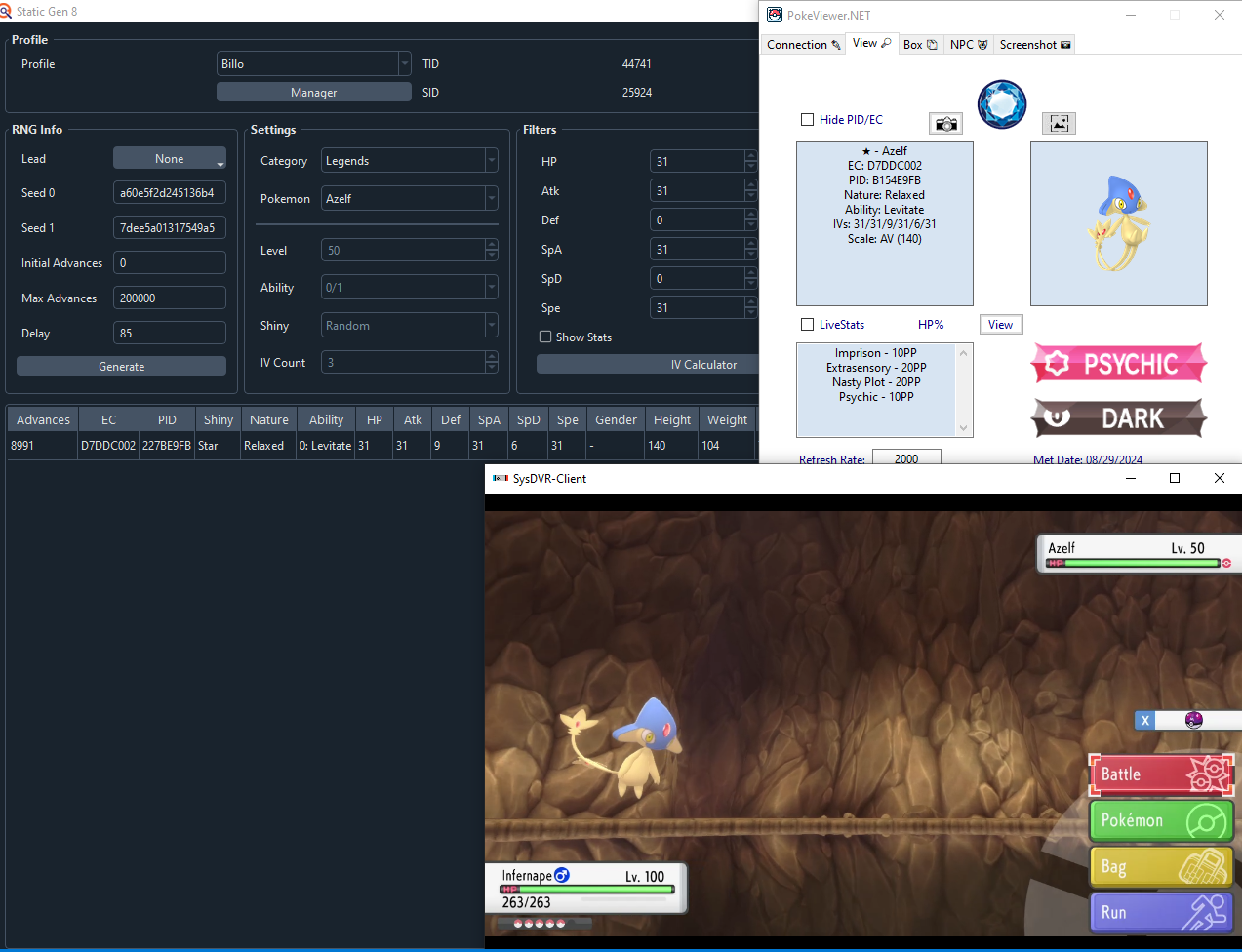Click the IV Count spinner arrows
The image size is (1242, 952).
click(492, 362)
